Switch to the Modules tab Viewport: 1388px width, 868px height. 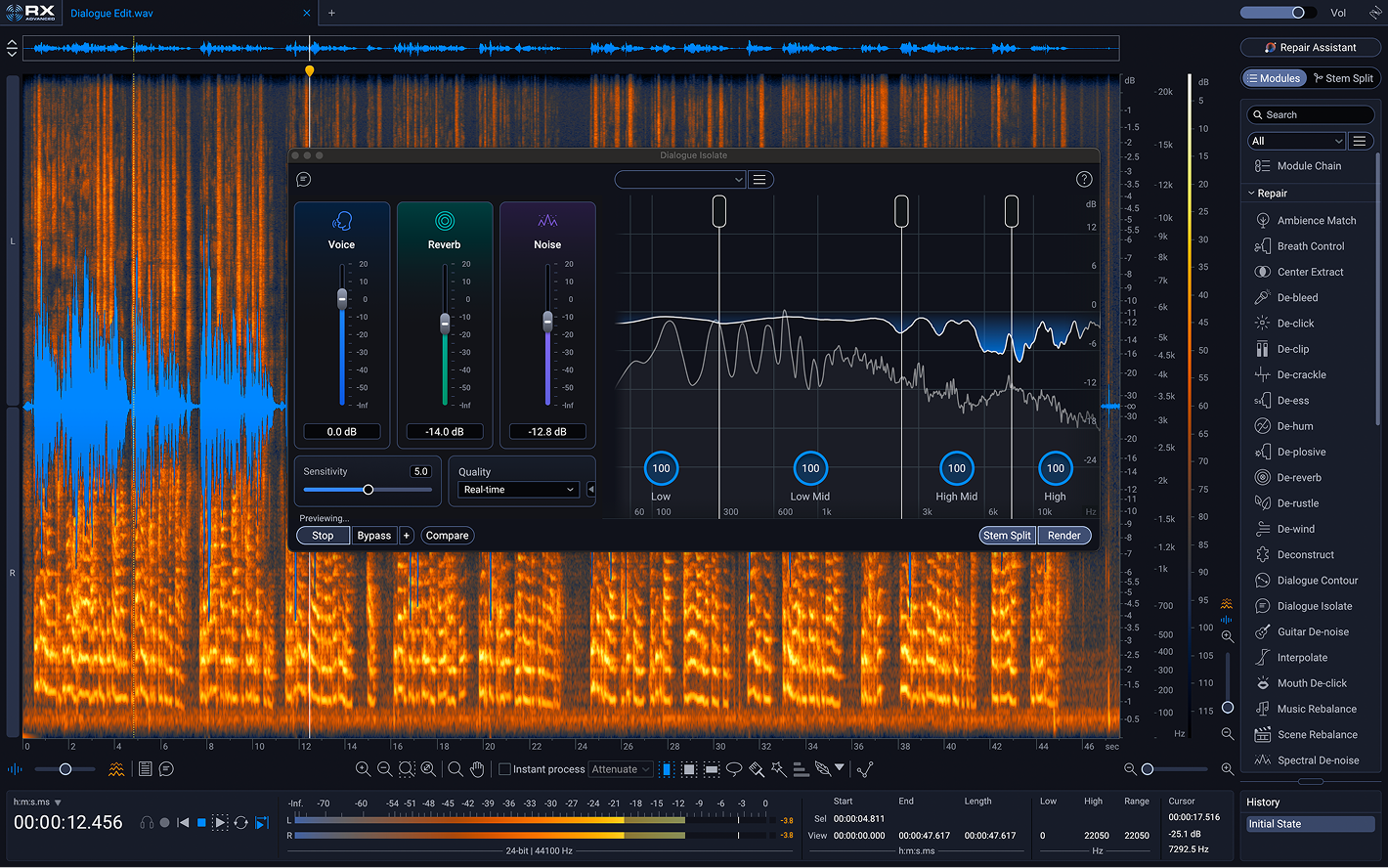coord(1275,78)
